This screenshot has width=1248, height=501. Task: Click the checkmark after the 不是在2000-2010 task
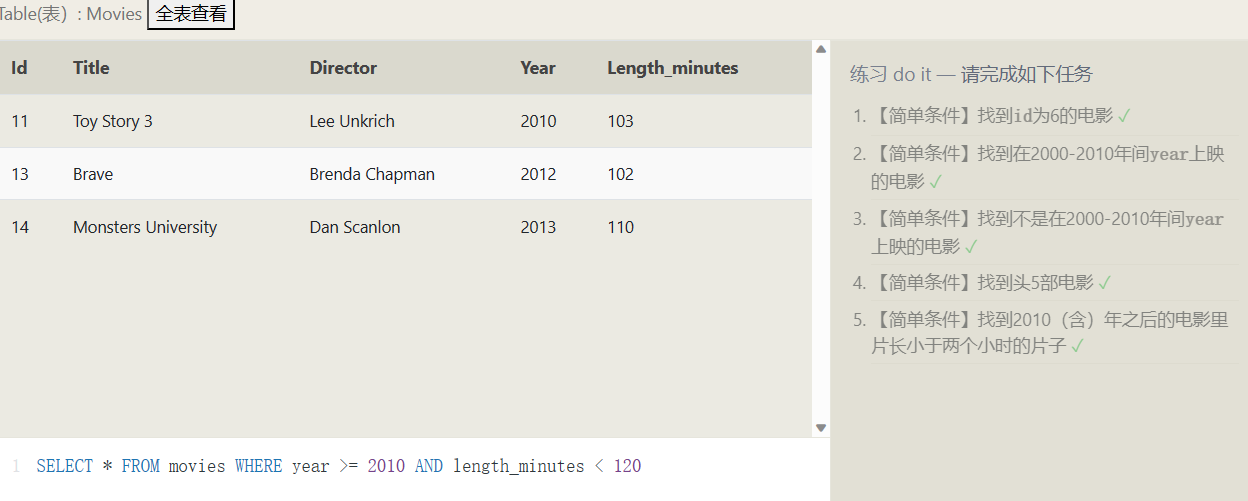click(x=971, y=246)
